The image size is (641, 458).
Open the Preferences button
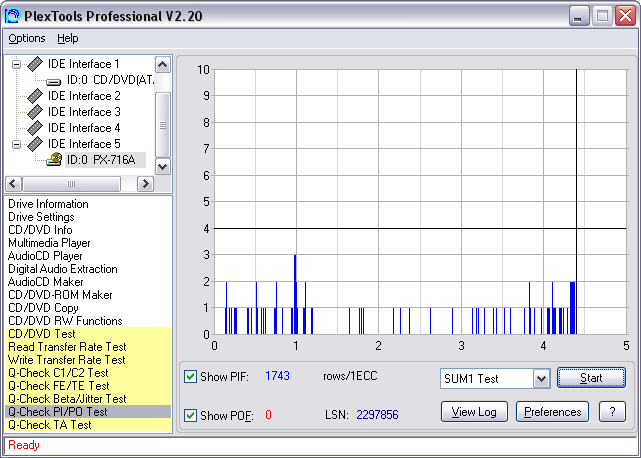553,411
